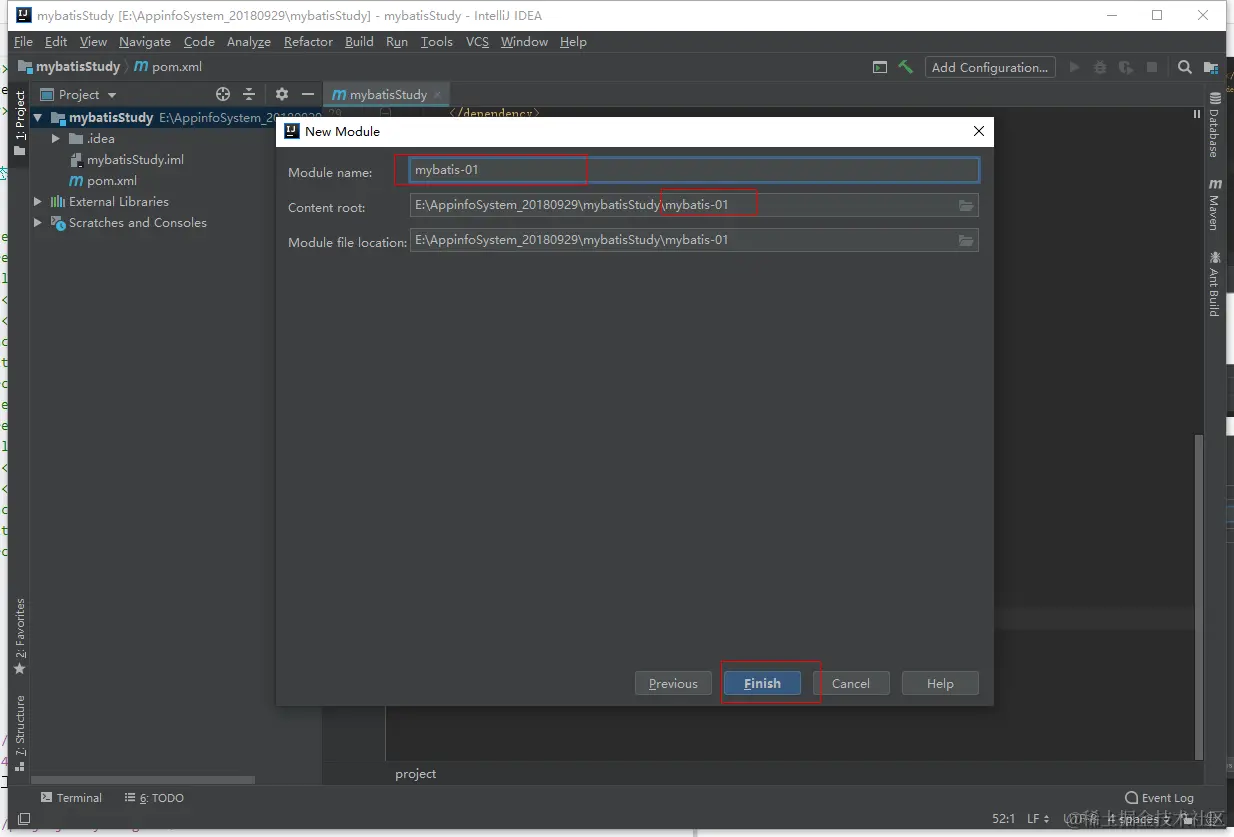Click the Cancel button

point(850,683)
